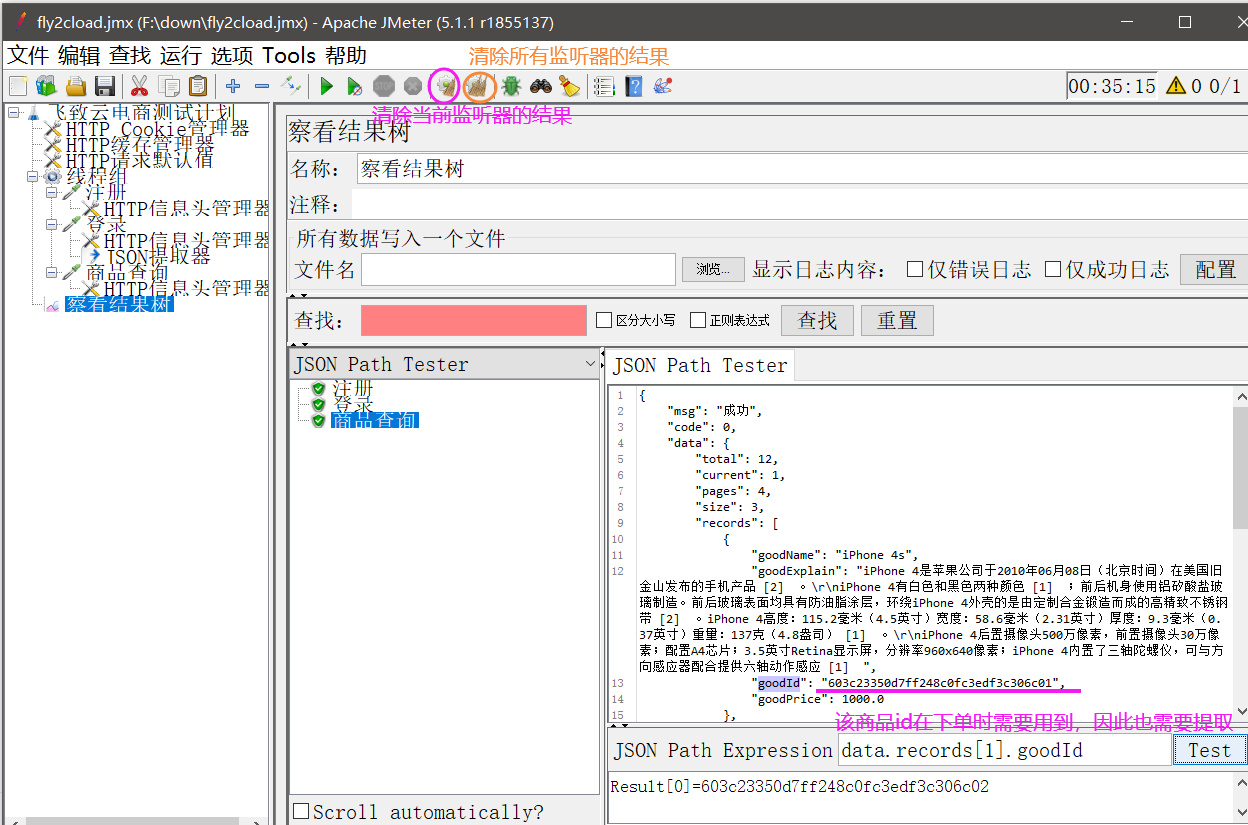Screen dimensions: 1248x825
Task: Click the JSON Path Expression field
Action: point(1004,750)
